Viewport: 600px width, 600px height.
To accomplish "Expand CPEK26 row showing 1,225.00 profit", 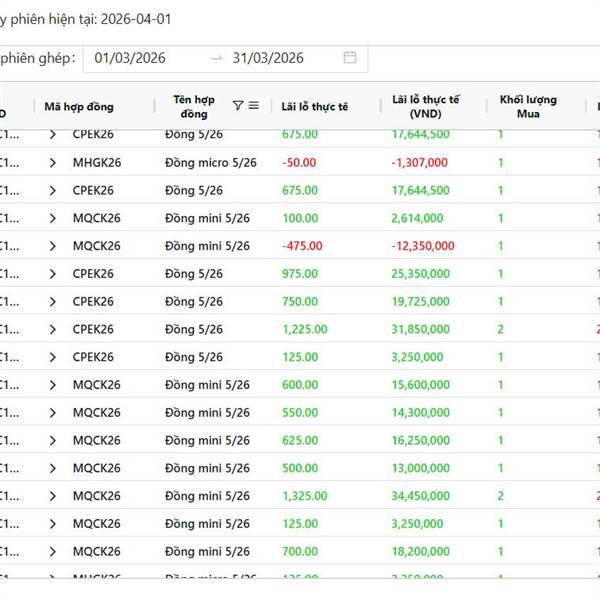I will [x=53, y=329].
